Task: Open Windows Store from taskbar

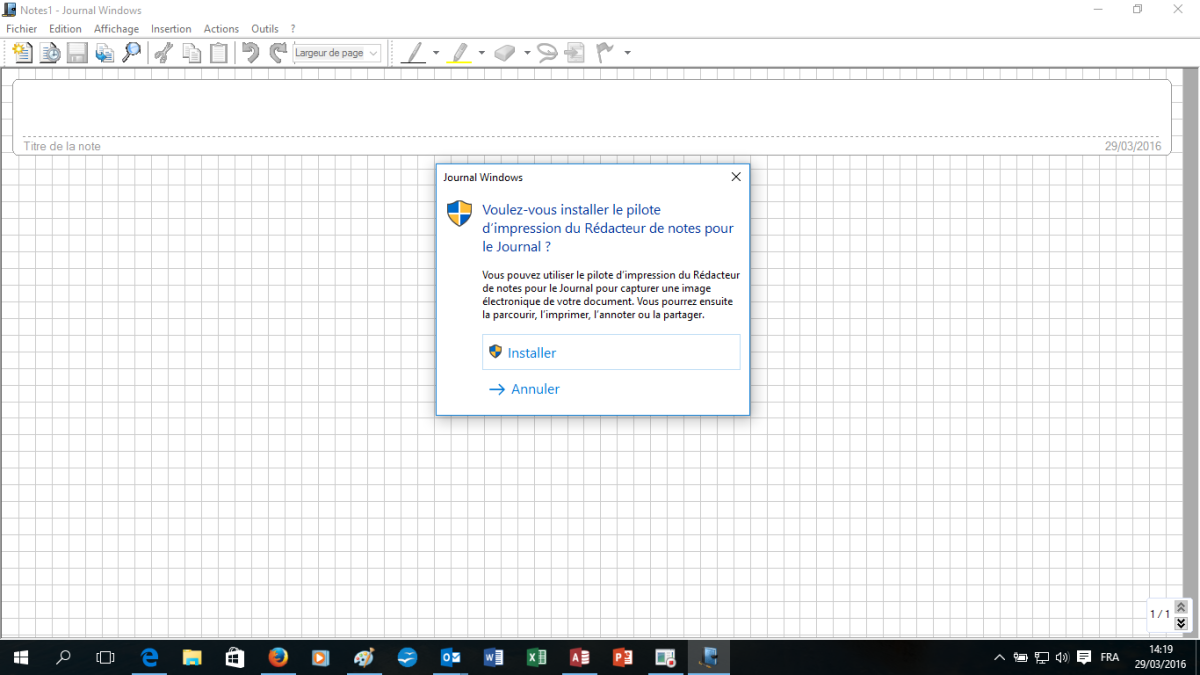Action: point(235,657)
